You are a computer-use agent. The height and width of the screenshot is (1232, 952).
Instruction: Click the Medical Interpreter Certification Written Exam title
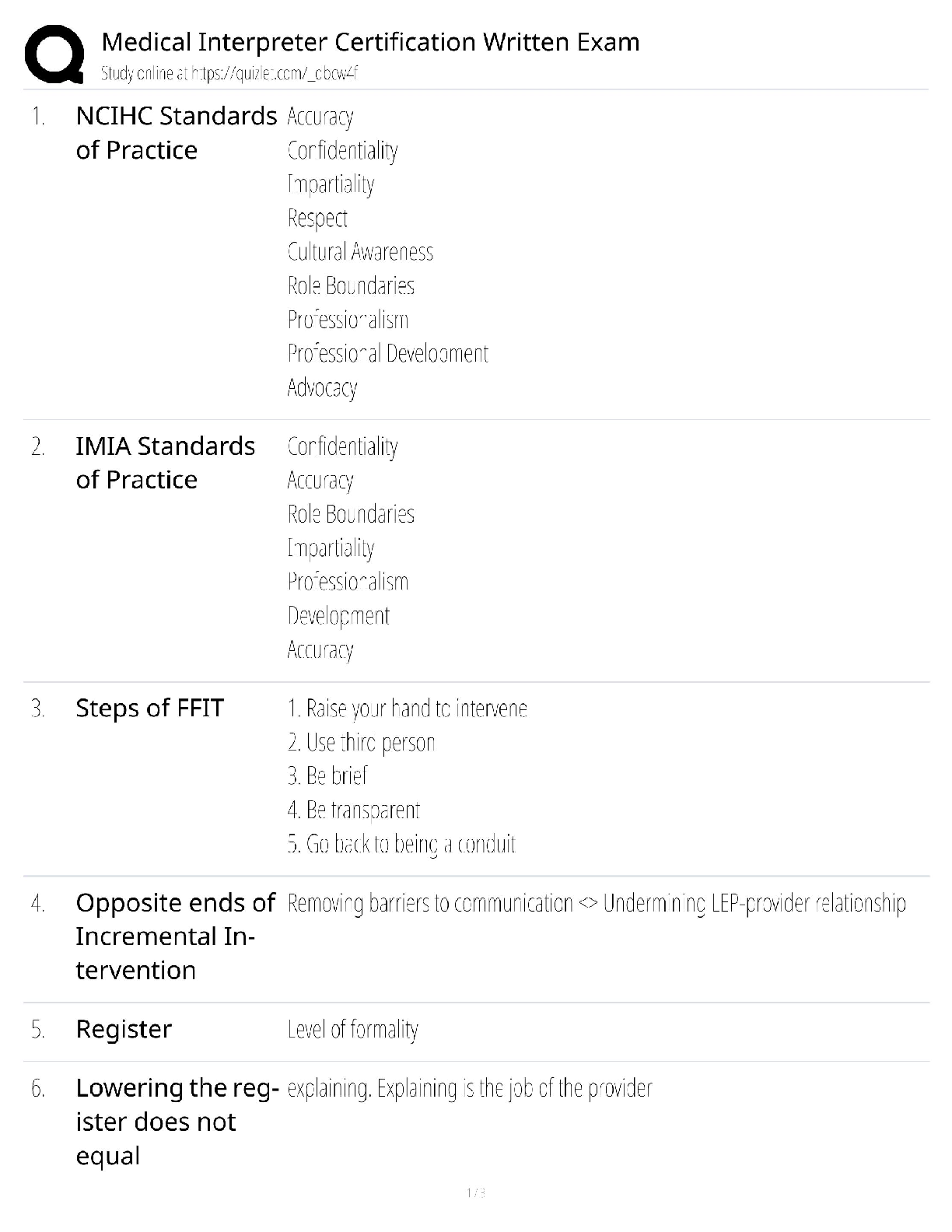pos(370,42)
